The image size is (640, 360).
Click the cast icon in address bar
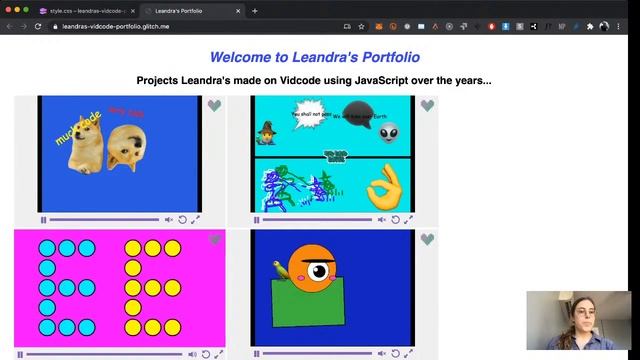point(347,27)
